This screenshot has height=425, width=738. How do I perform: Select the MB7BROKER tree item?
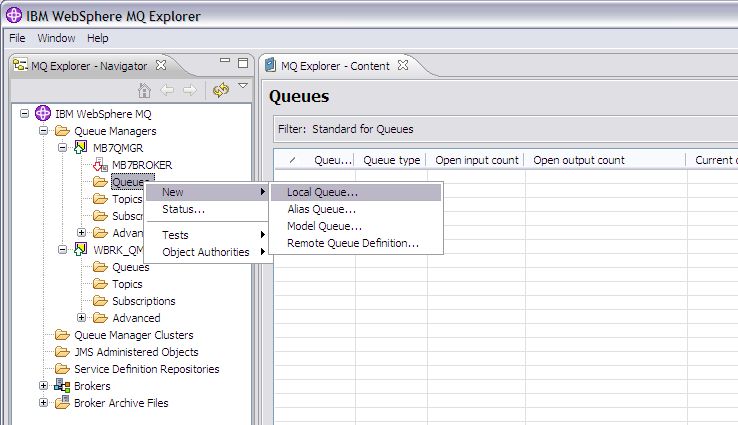[142, 165]
